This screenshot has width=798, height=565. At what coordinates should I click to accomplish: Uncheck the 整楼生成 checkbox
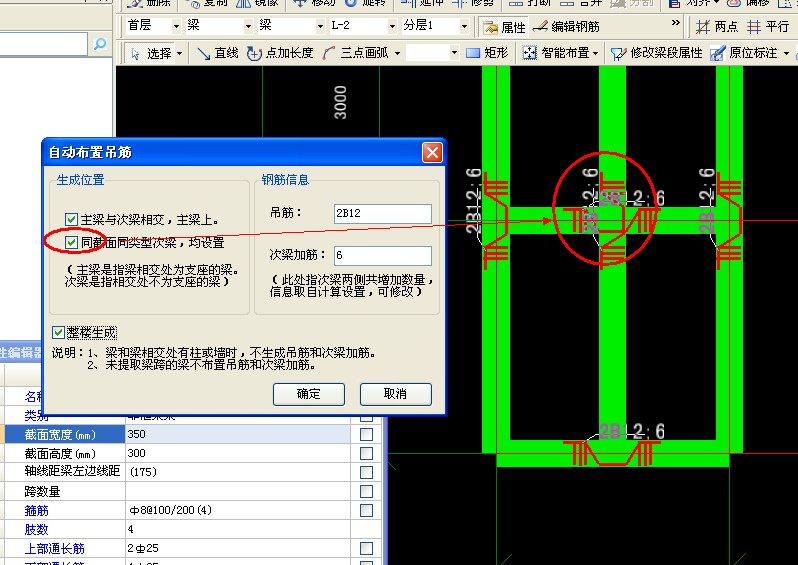tap(58, 332)
